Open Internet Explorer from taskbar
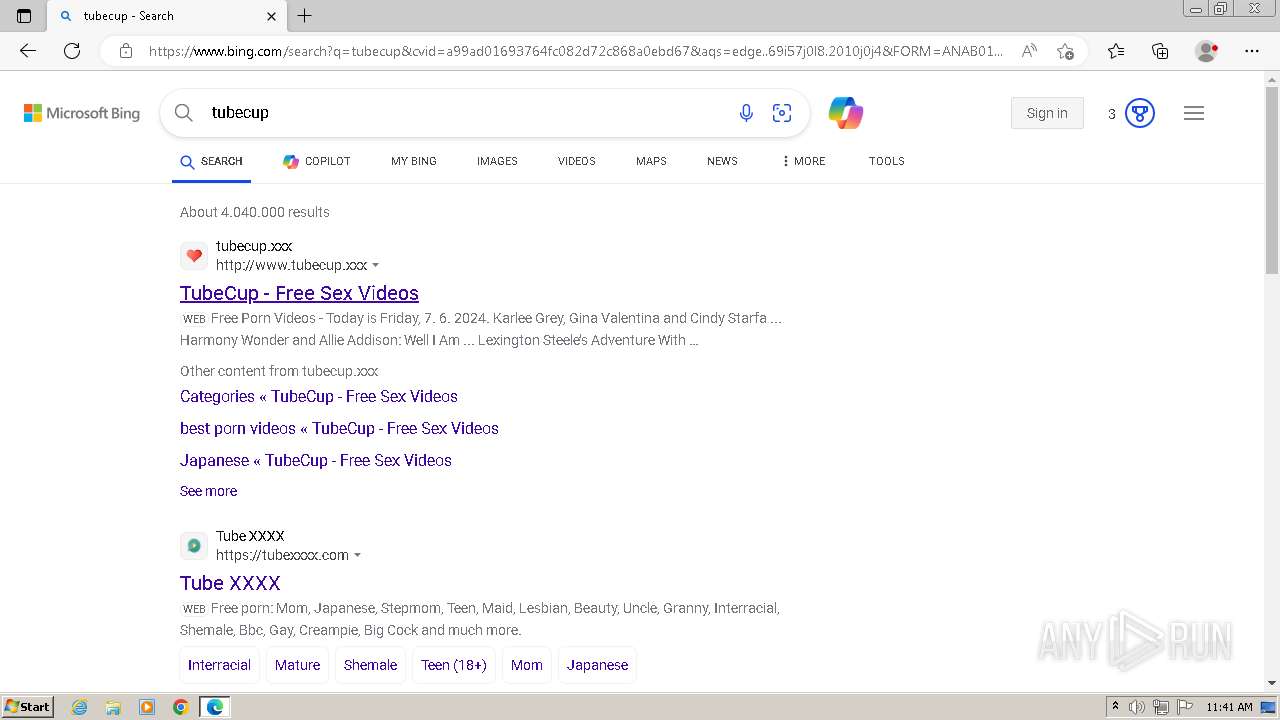Viewport: 1280px width, 720px height. (80, 707)
